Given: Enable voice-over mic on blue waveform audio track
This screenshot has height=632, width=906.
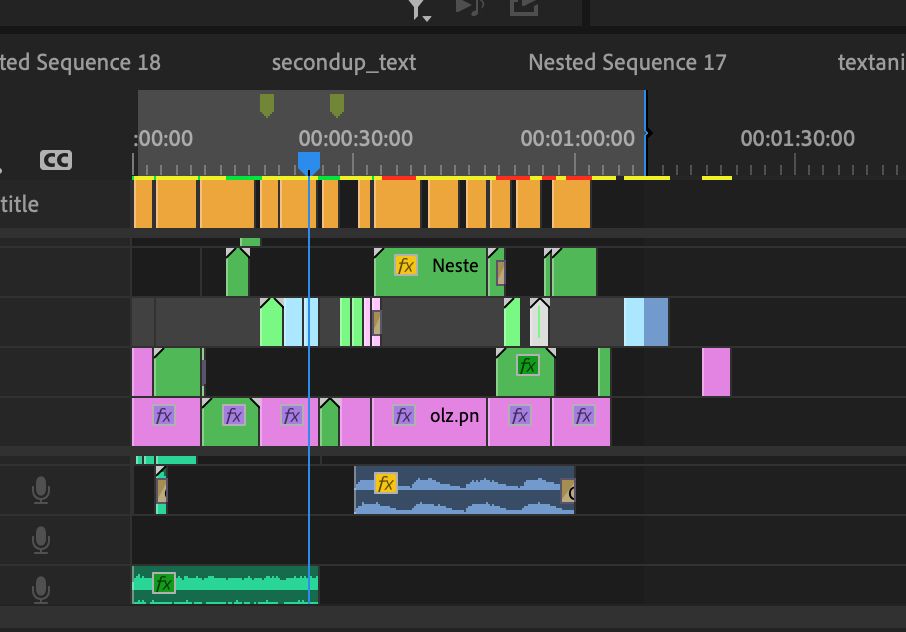Looking at the screenshot, I should 40,490.
